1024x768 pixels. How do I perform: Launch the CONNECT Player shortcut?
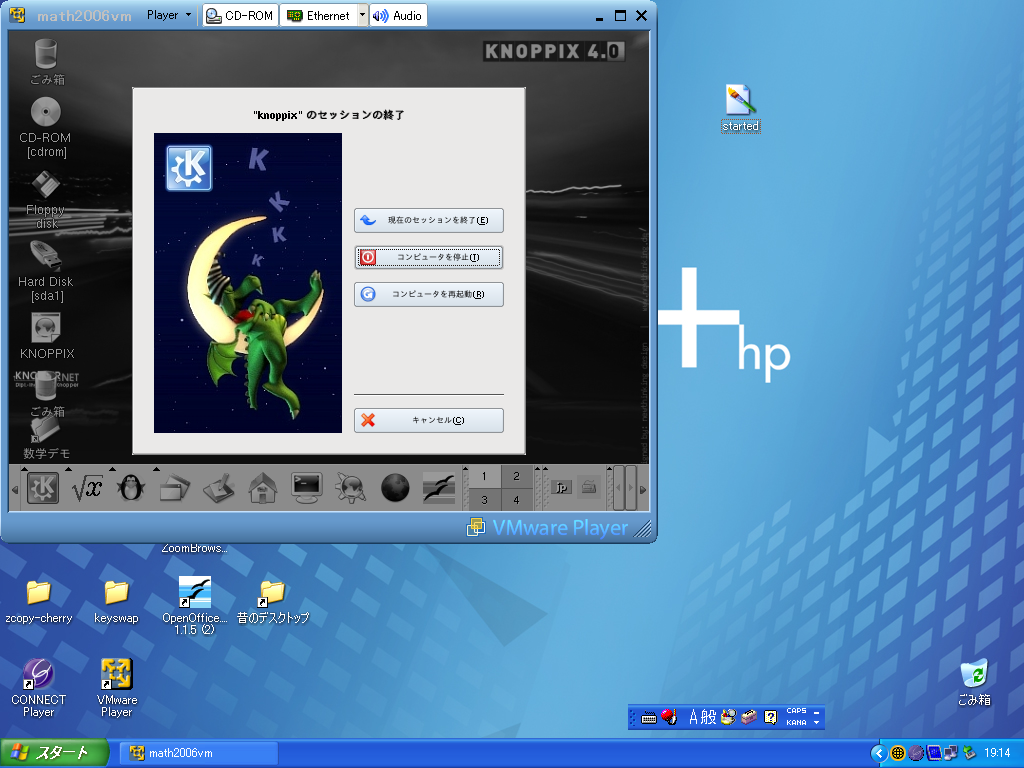point(39,688)
